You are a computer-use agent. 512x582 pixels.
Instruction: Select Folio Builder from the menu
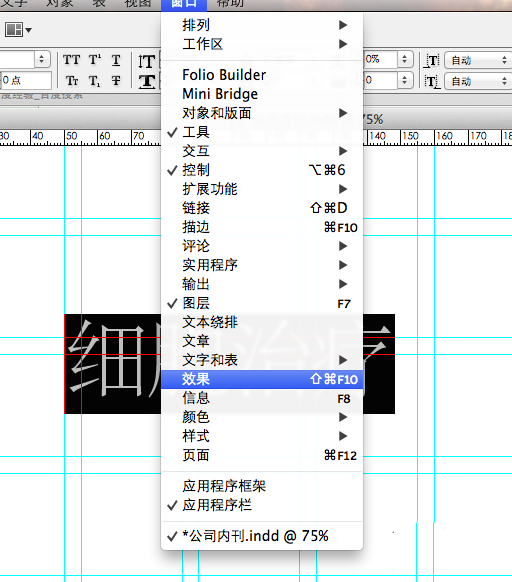coord(262,75)
